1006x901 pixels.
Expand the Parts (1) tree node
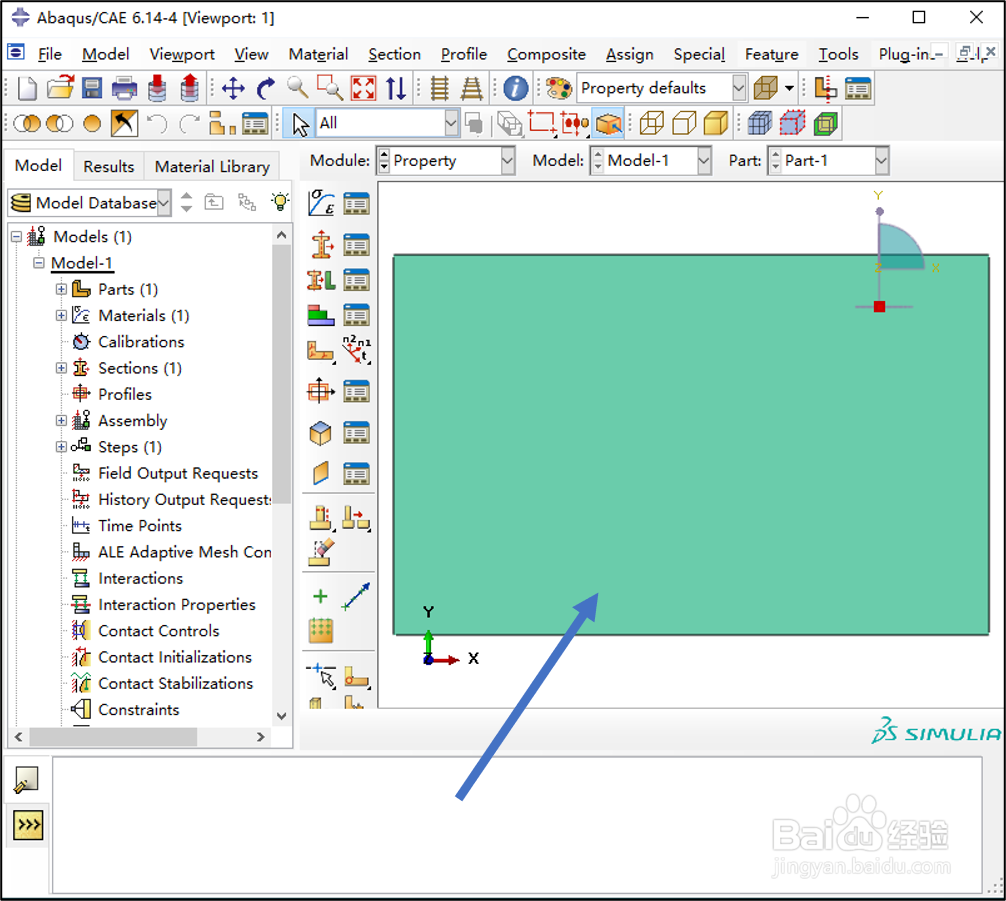(x=61, y=289)
